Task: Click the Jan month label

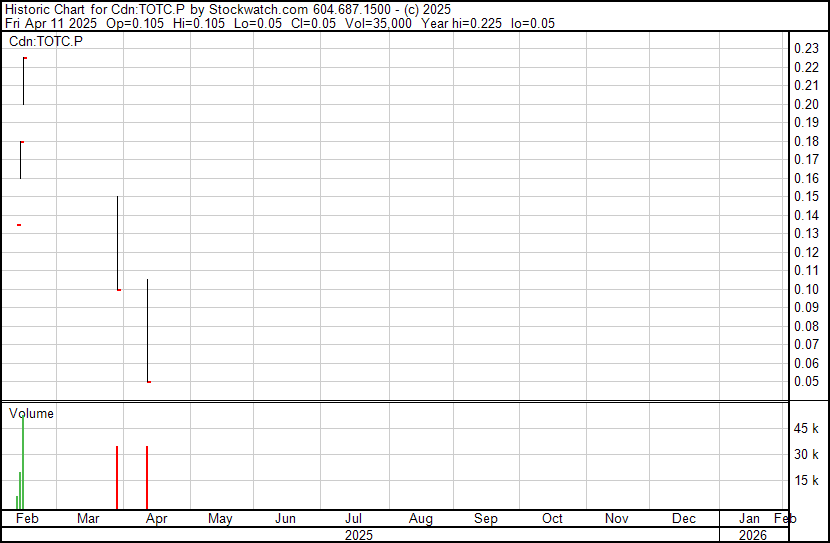Action: (749, 518)
